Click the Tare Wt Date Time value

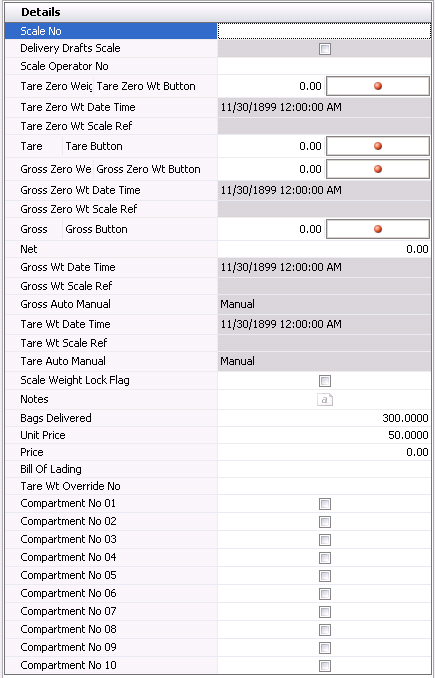pos(281,324)
